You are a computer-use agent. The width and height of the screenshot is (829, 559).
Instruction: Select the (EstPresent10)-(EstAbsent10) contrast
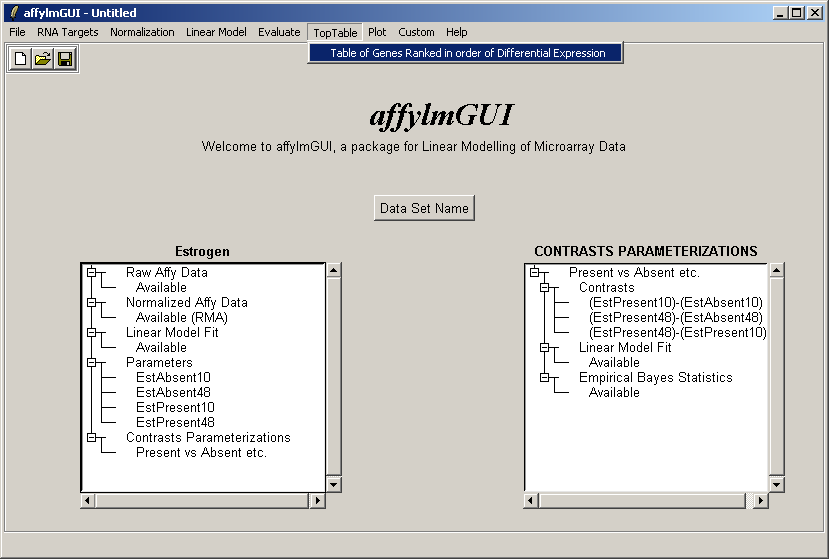(x=675, y=302)
